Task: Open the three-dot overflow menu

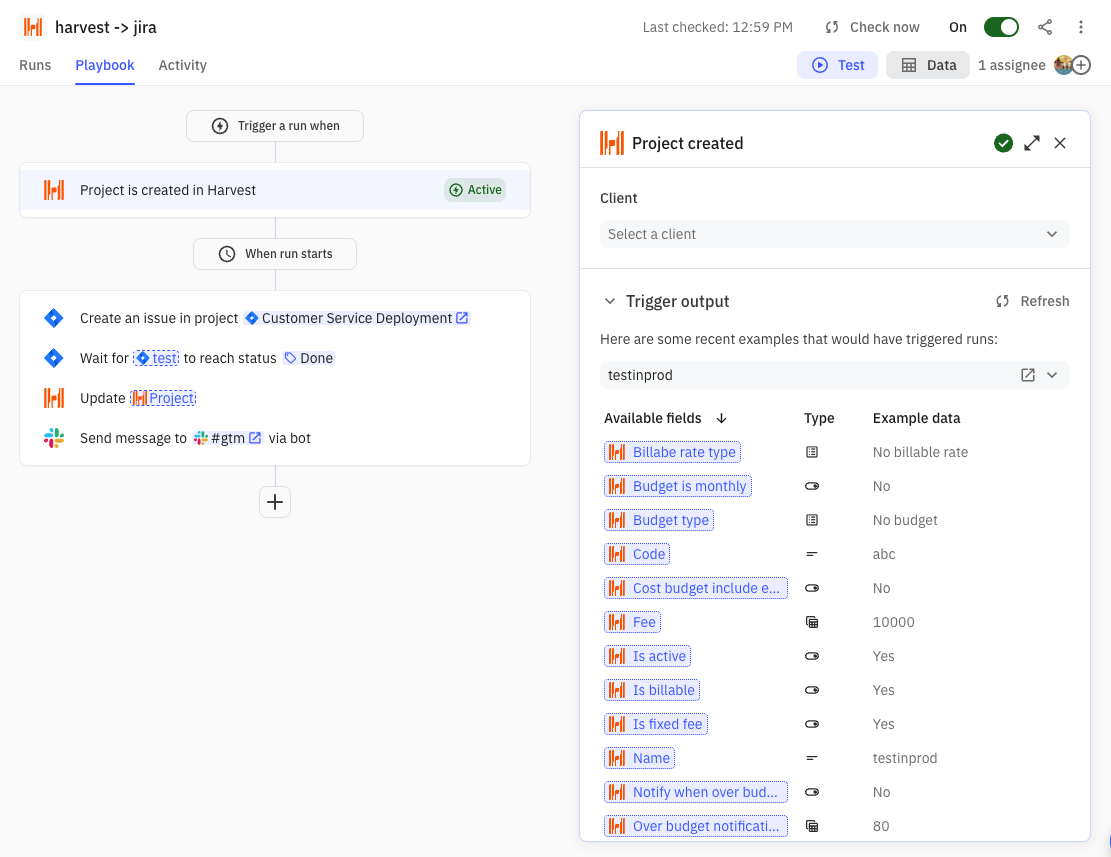Action: click(x=1081, y=27)
